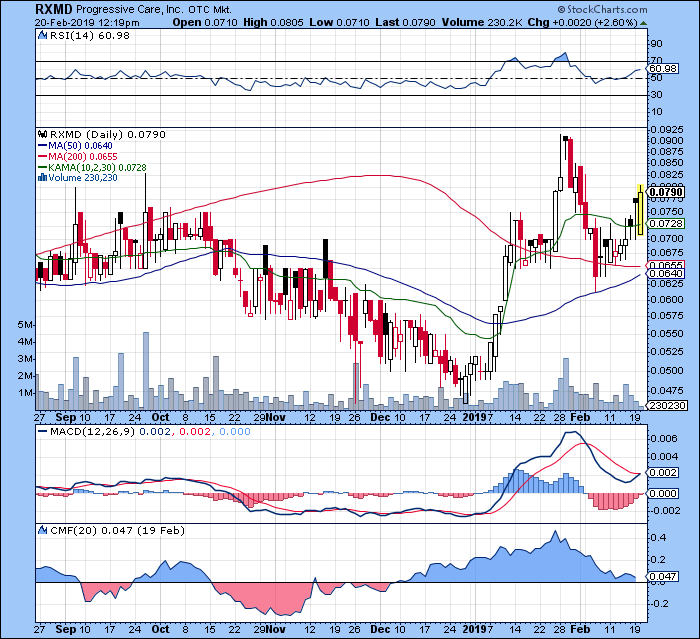Click the CMF(20) indicator icon

(x=42, y=530)
